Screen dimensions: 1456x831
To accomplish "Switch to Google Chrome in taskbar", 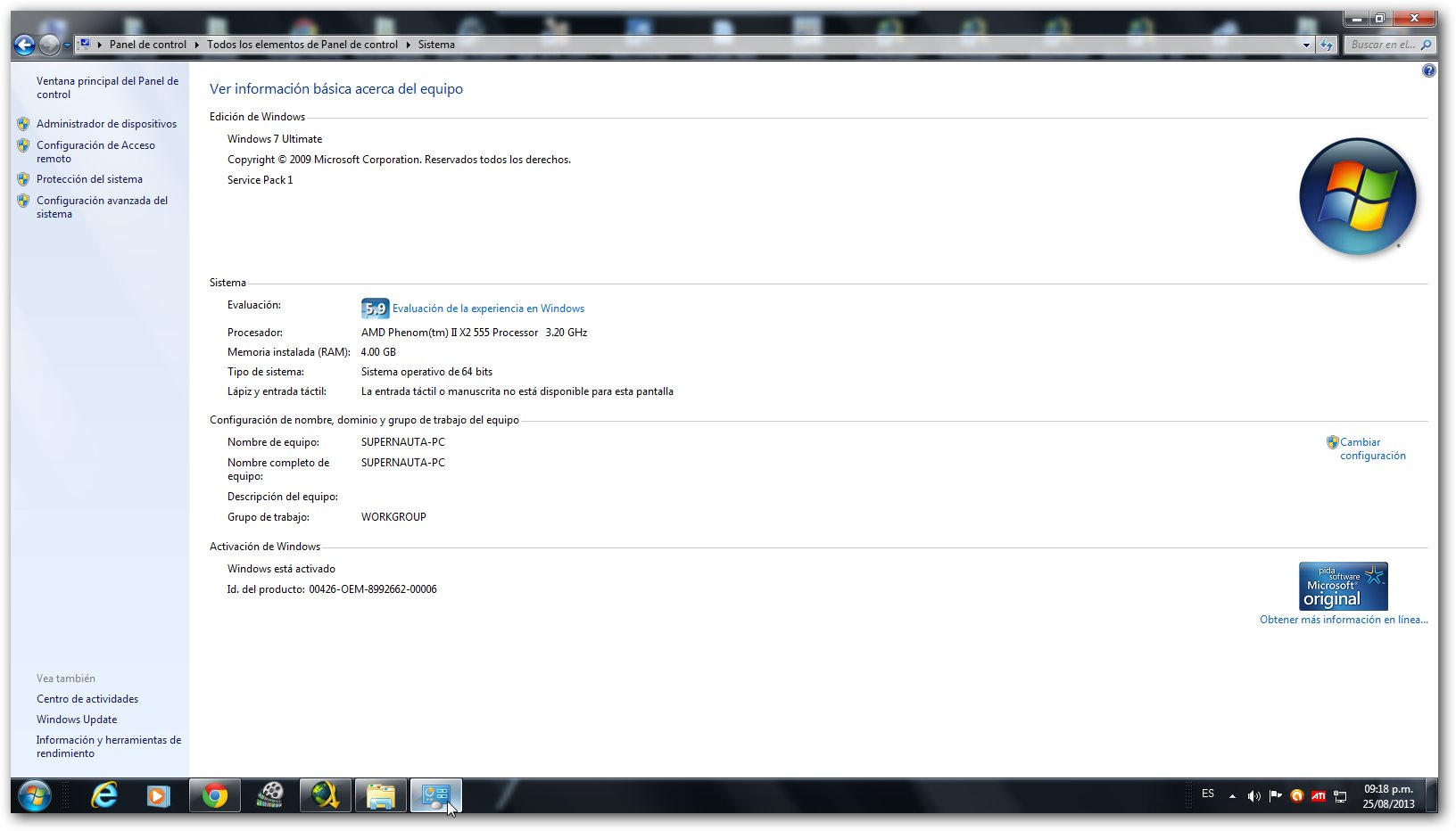I will 215,795.
